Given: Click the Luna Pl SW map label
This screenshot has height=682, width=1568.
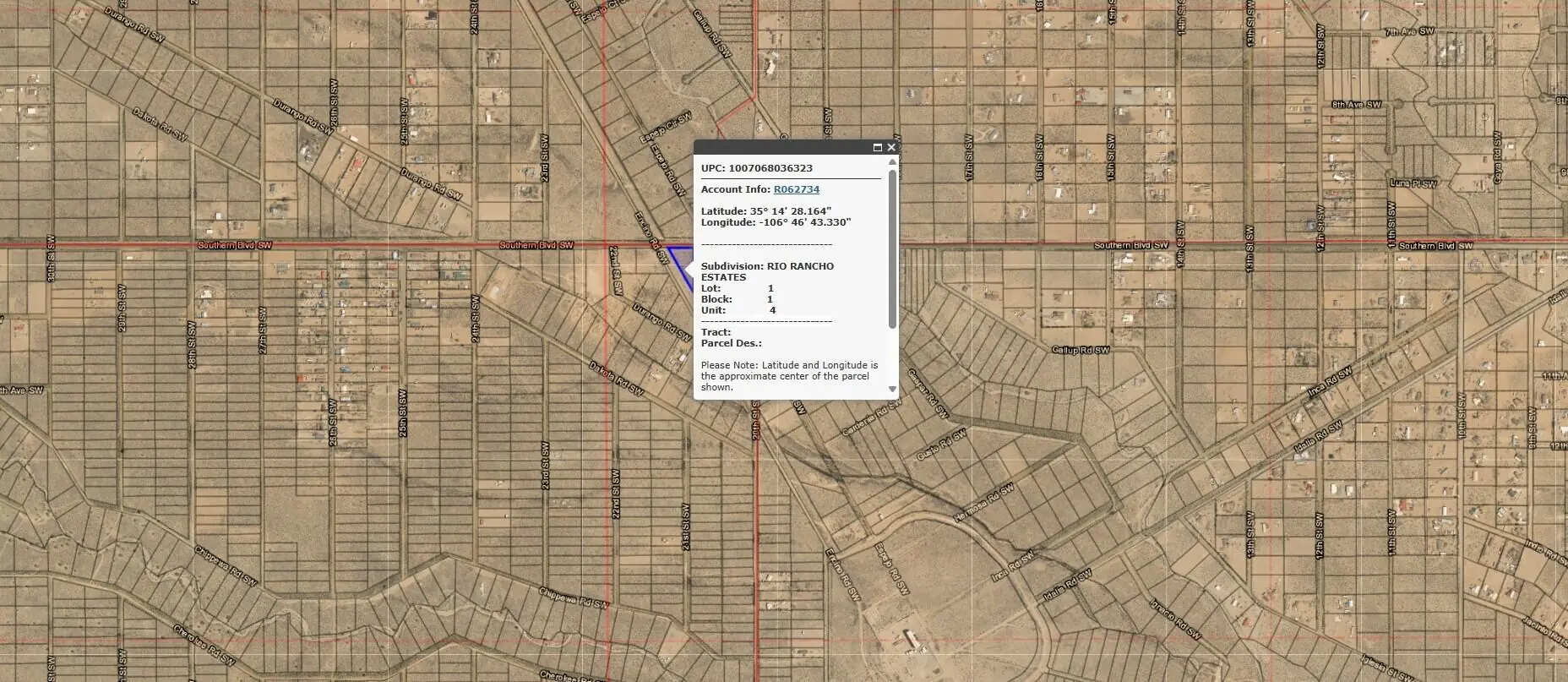Looking at the screenshot, I should point(1413,183).
